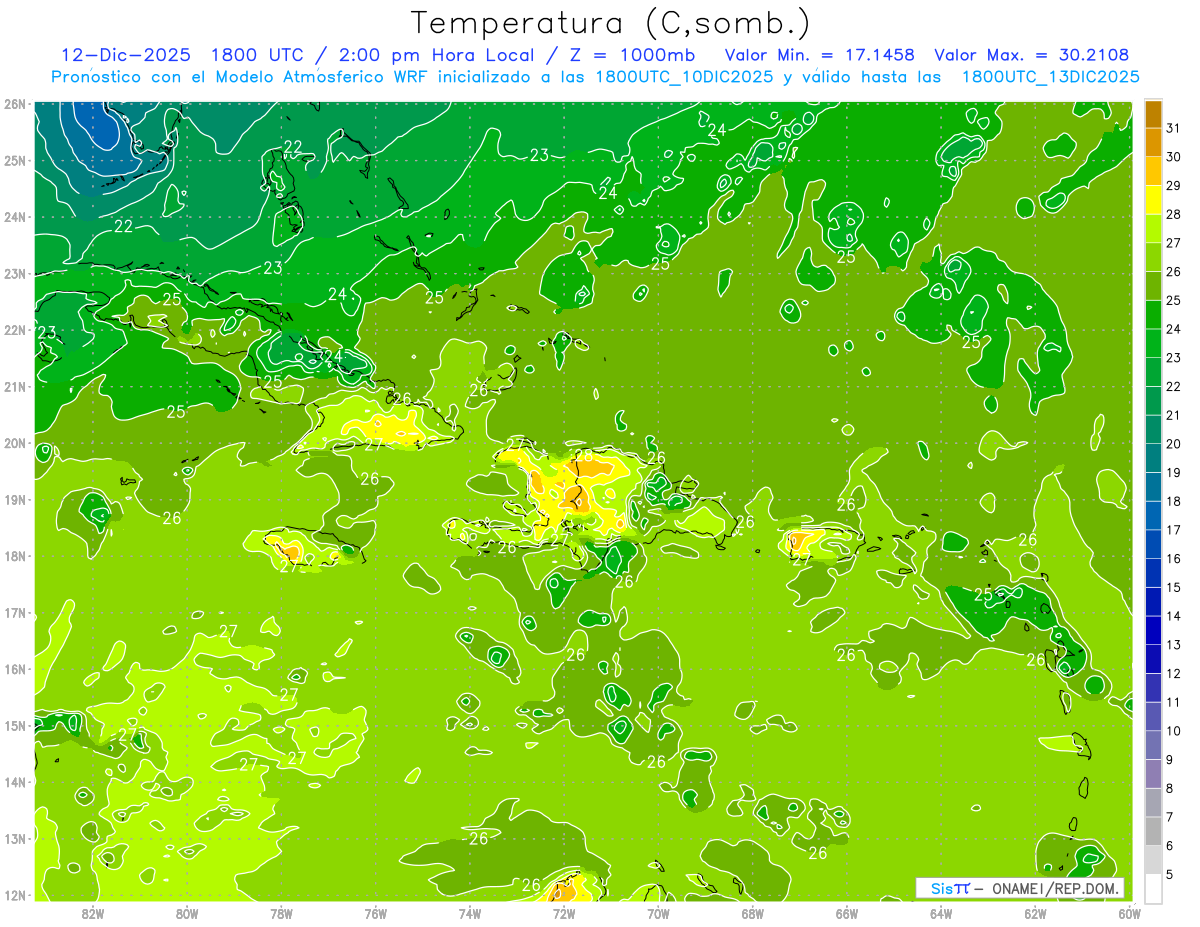1200x927 pixels.
Task: Click the 'Valor Max. = 30.2108' value
Action: [x=1032, y=55]
